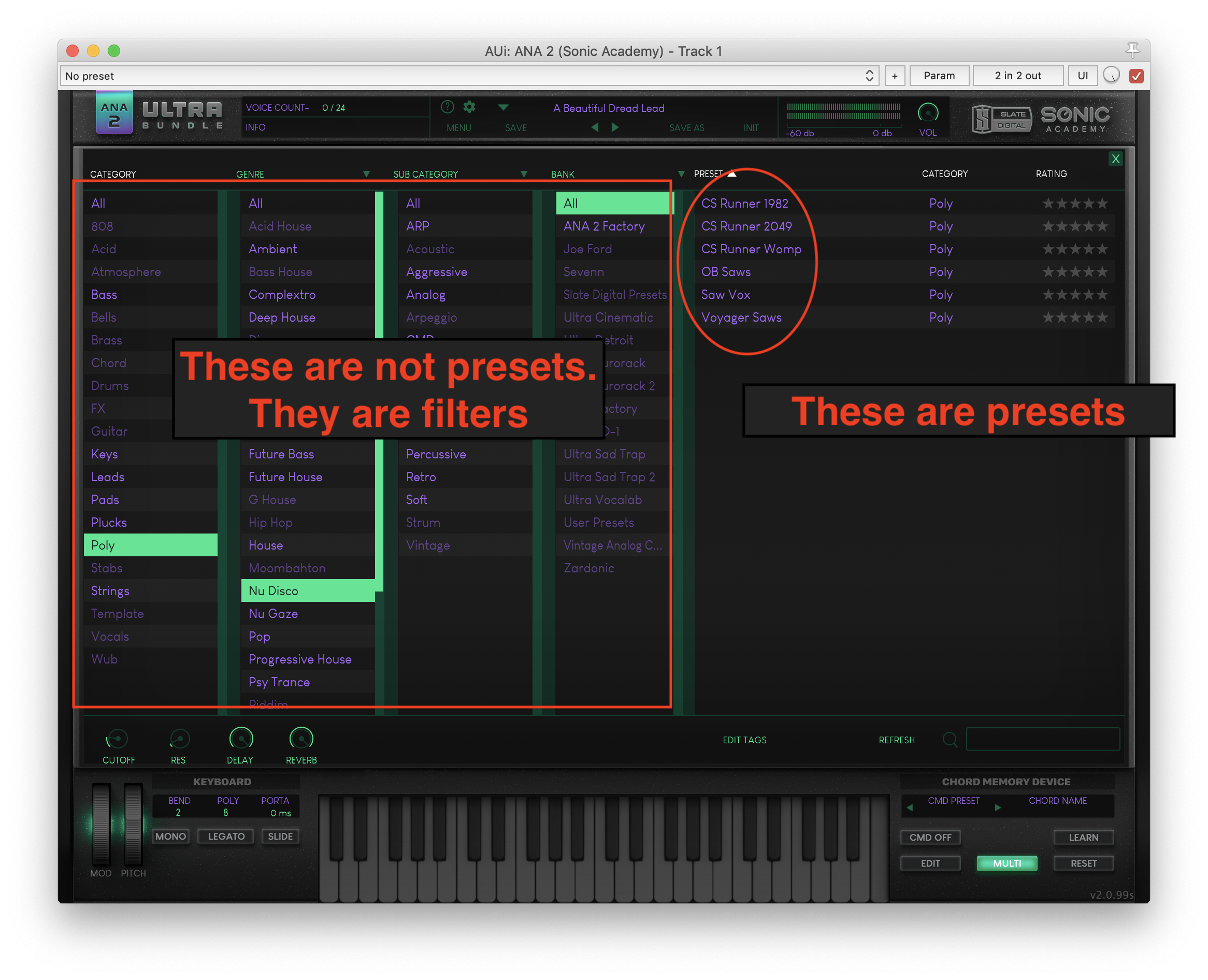Select next CMD preset arrow
This screenshot has width=1208, height=980.
tap(998, 808)
